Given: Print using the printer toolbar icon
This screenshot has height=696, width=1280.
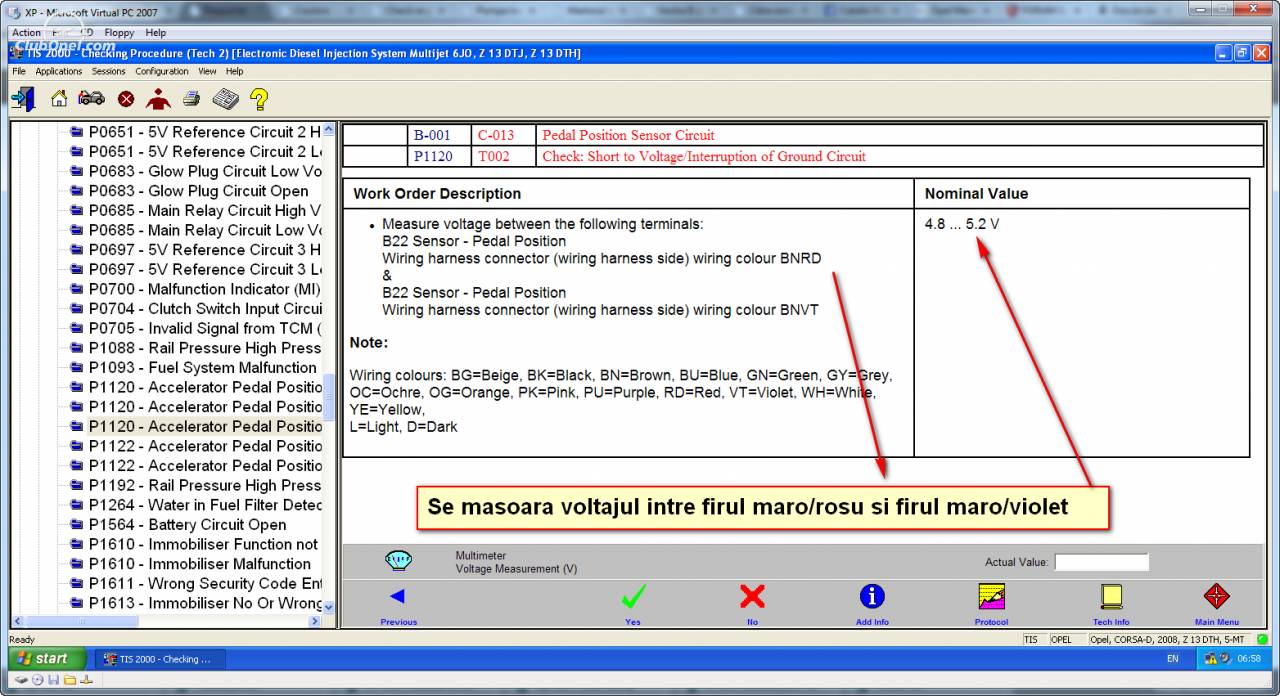Looking at the screenshot, I should (x=191, y=99).
